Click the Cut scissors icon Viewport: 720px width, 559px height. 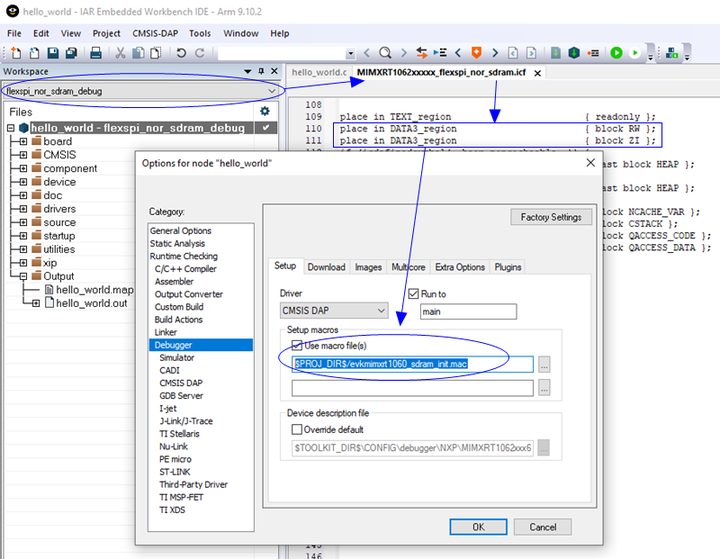(120, 52)
